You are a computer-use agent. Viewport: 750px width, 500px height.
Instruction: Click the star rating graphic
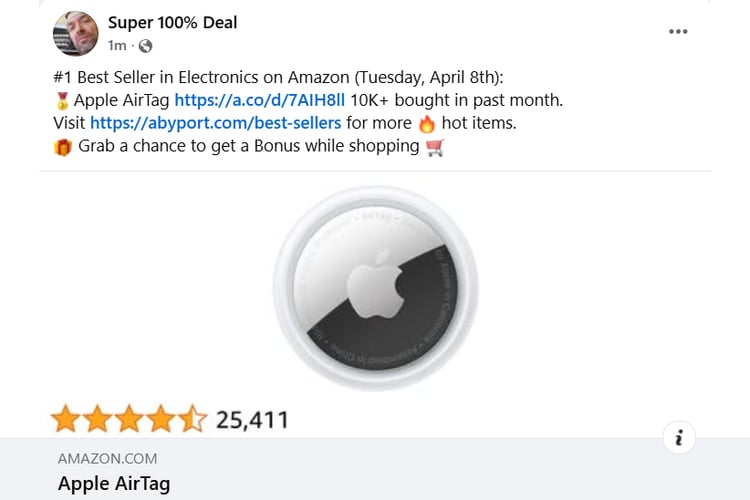click(x=129, y=419)
